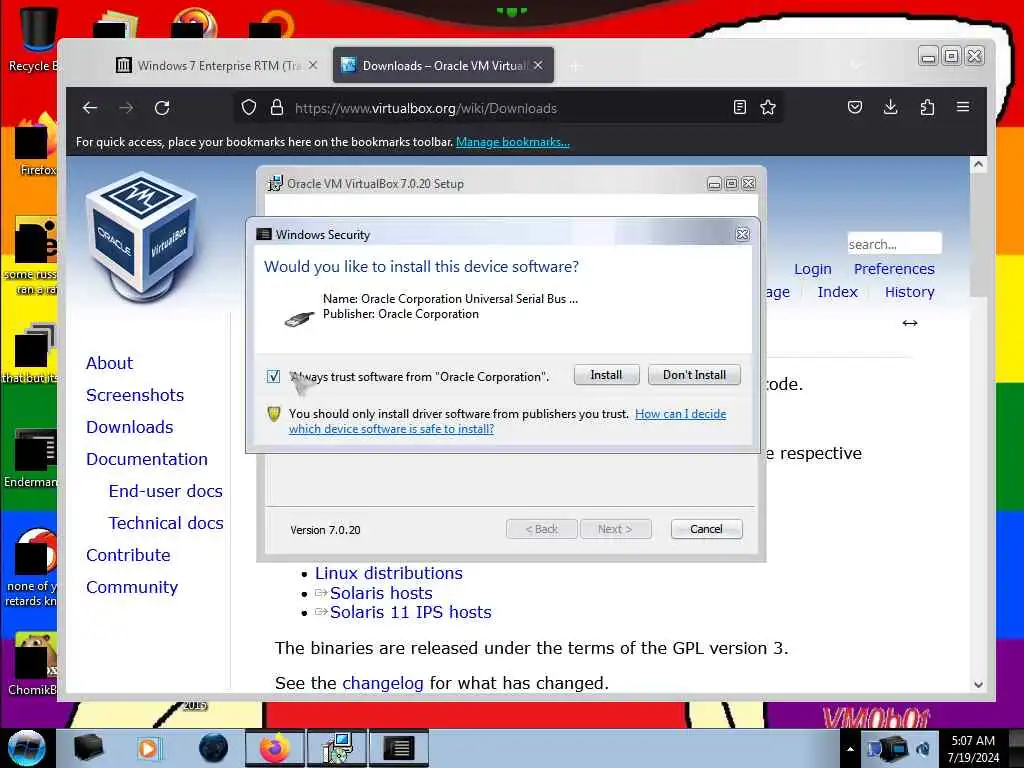Viewport: 1024px width, 768px height.
Task: Reload the VirtualBox downloads page
Action: pyautogui.click(x=162, y=108)
